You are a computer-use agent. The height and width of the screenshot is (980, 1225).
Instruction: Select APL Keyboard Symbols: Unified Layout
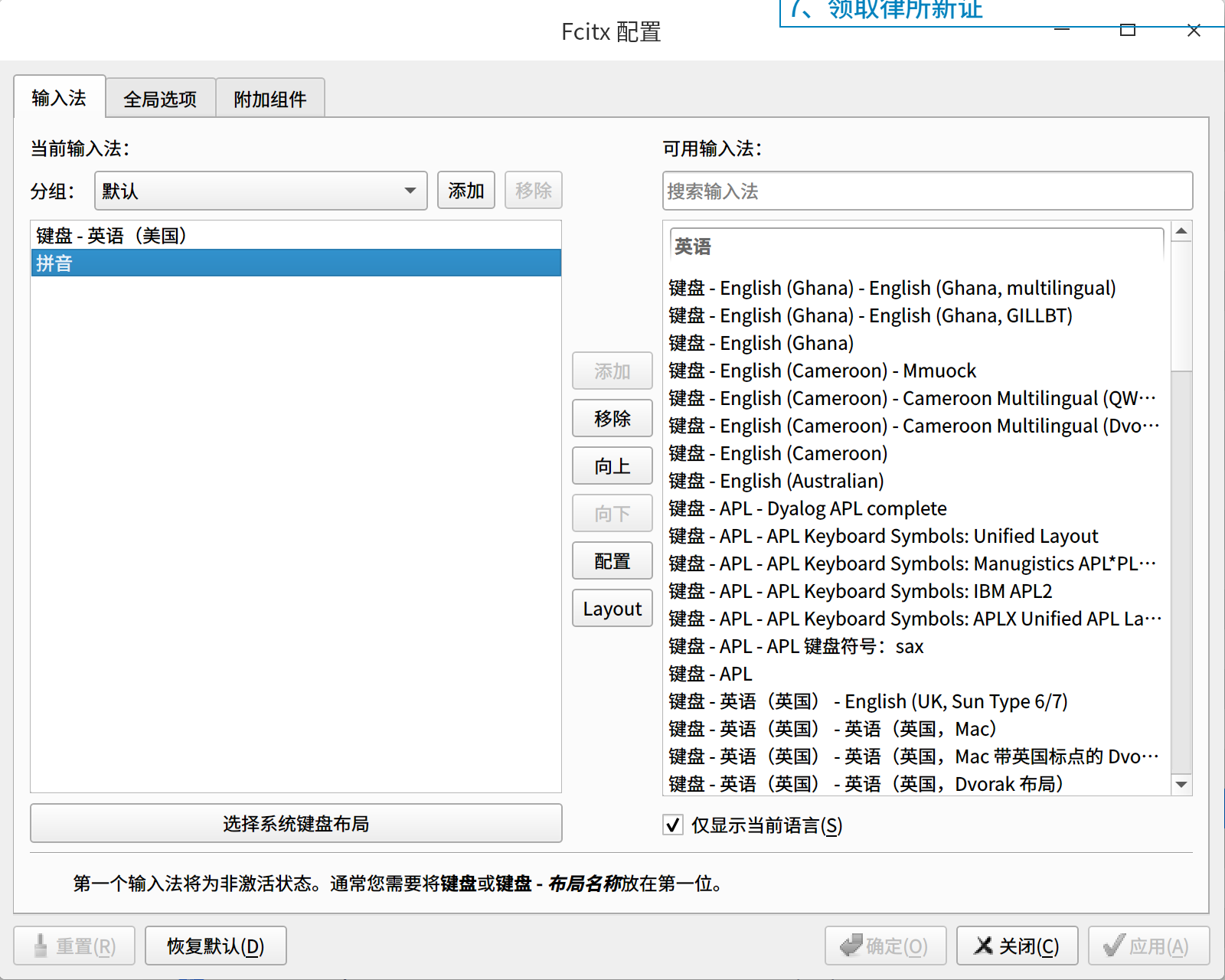[916, 536]
